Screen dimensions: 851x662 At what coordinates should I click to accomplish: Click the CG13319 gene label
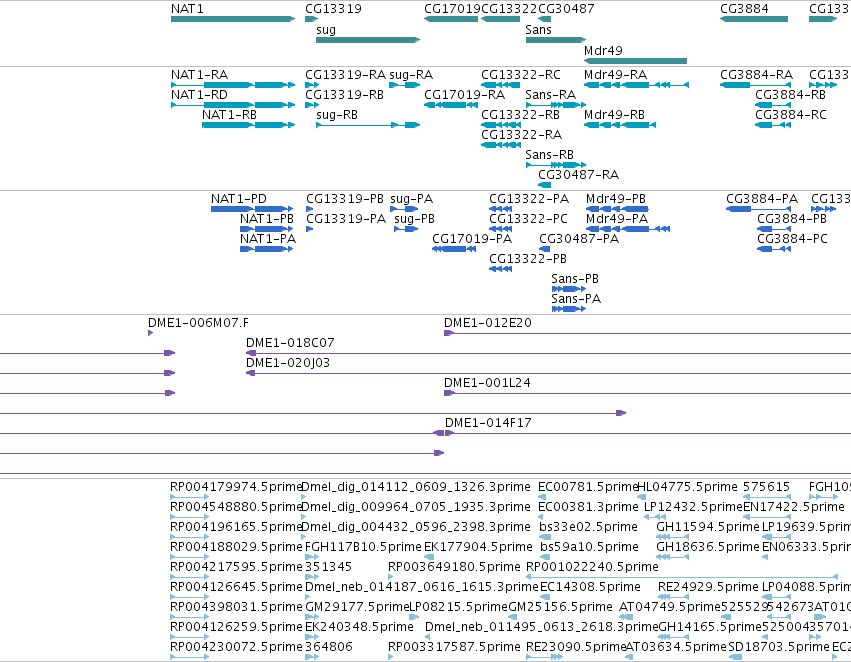pyautogui.click(x=333, y=9)
